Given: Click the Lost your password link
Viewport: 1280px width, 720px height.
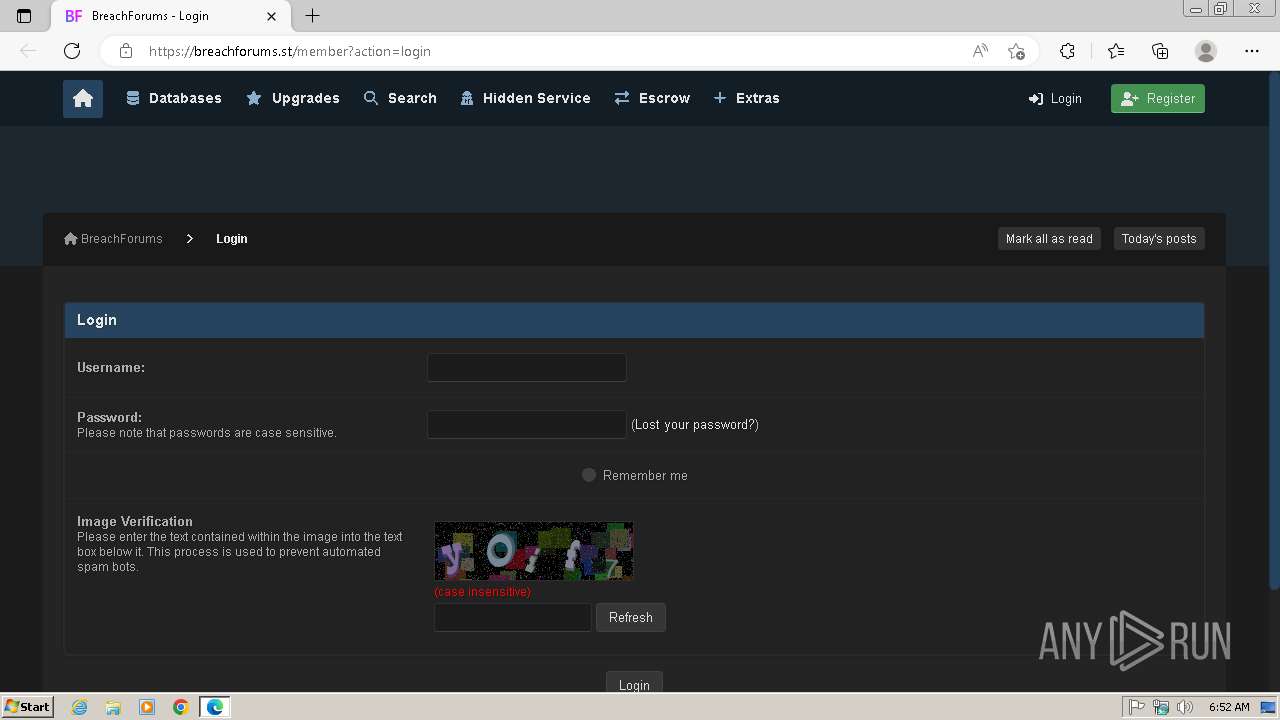Looking at the screenshot, I should coord(695,424).
